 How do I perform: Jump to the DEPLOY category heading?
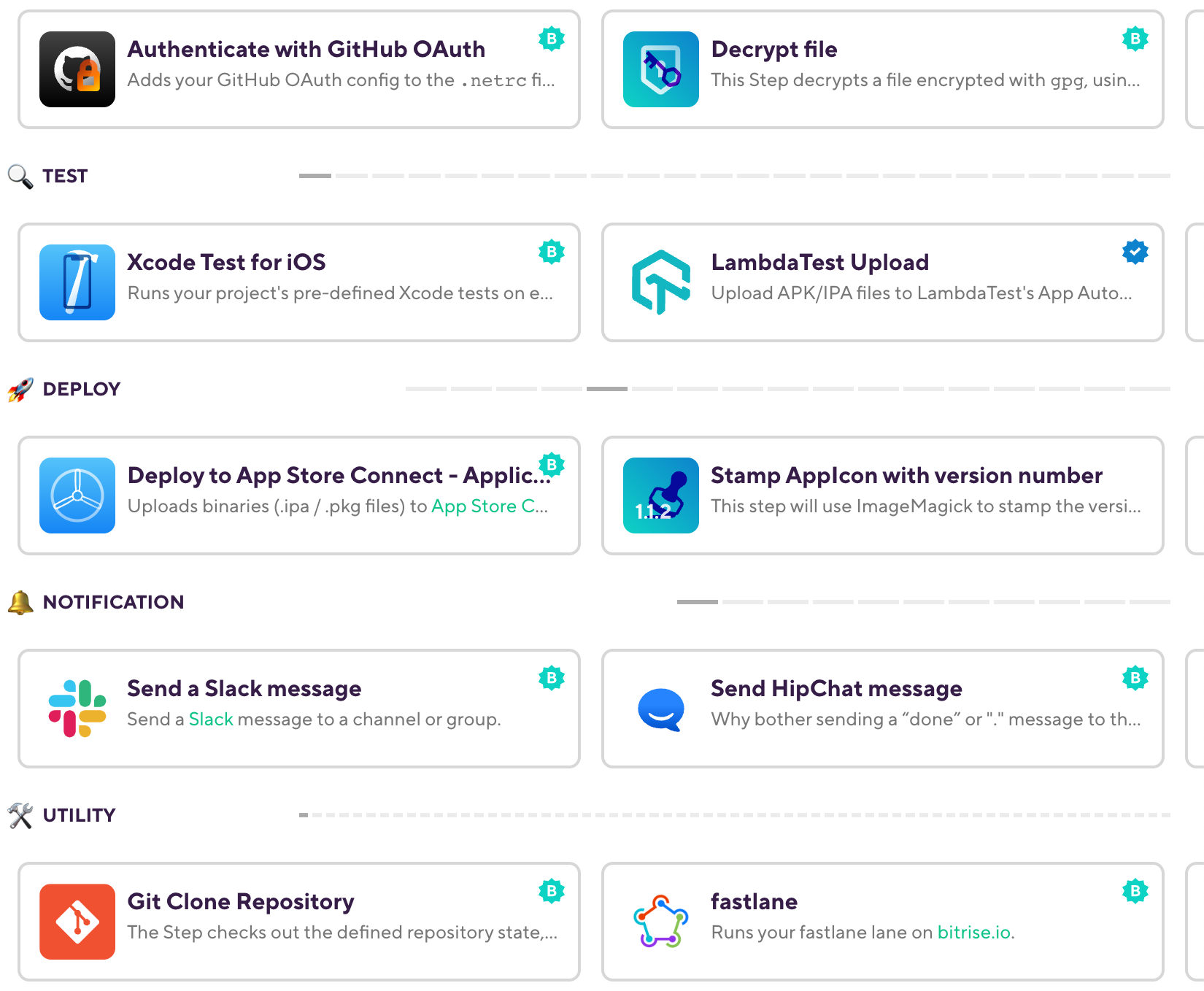[x=82, y=389]
